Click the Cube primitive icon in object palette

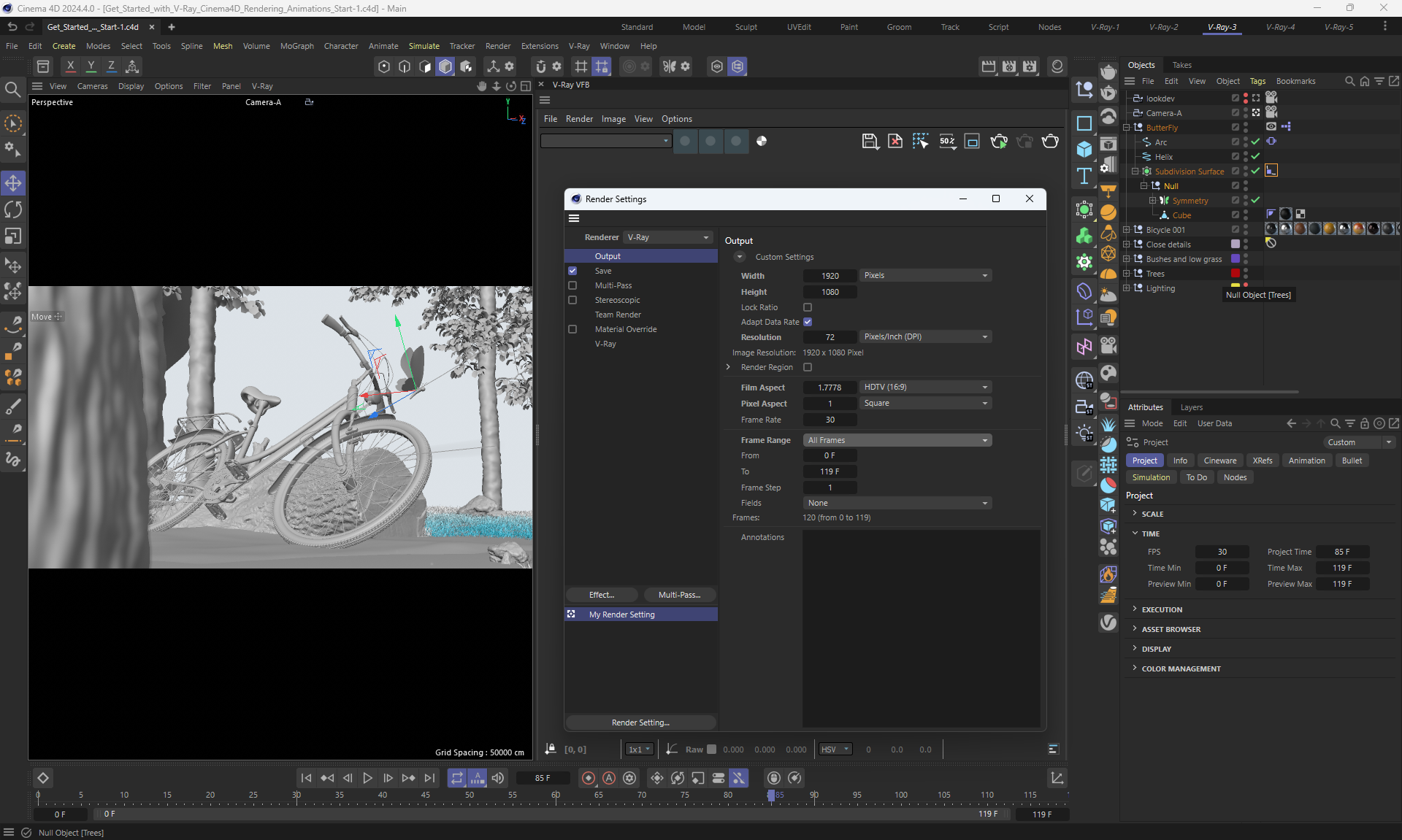(1084, 150)
